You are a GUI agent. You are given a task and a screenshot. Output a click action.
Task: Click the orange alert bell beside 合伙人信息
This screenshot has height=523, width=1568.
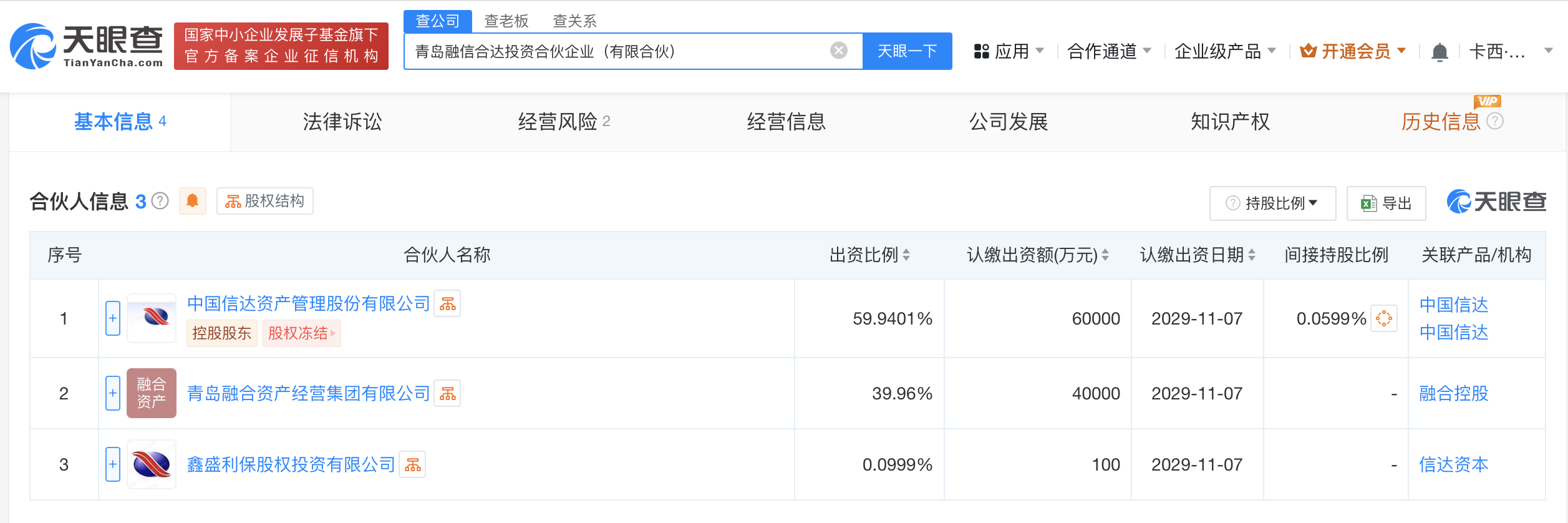coord(193,201)
